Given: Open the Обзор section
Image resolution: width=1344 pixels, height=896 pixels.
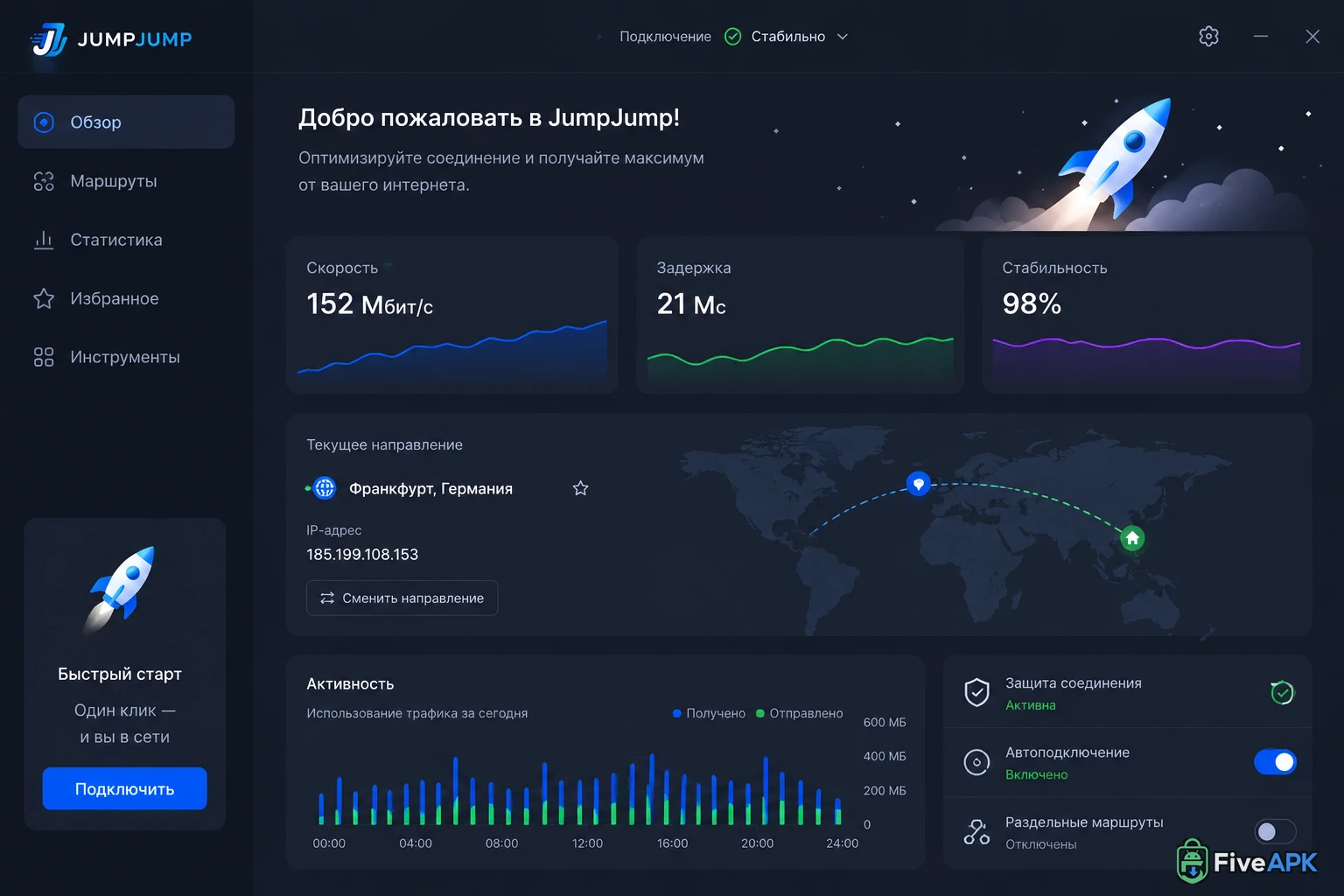Looking at the screenshot, I should coord(126,122).
